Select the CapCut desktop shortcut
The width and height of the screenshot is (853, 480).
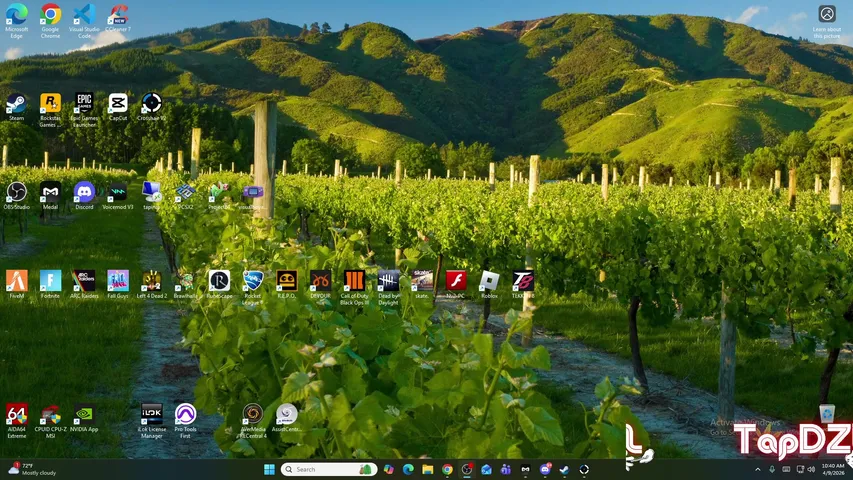[118, 106]
